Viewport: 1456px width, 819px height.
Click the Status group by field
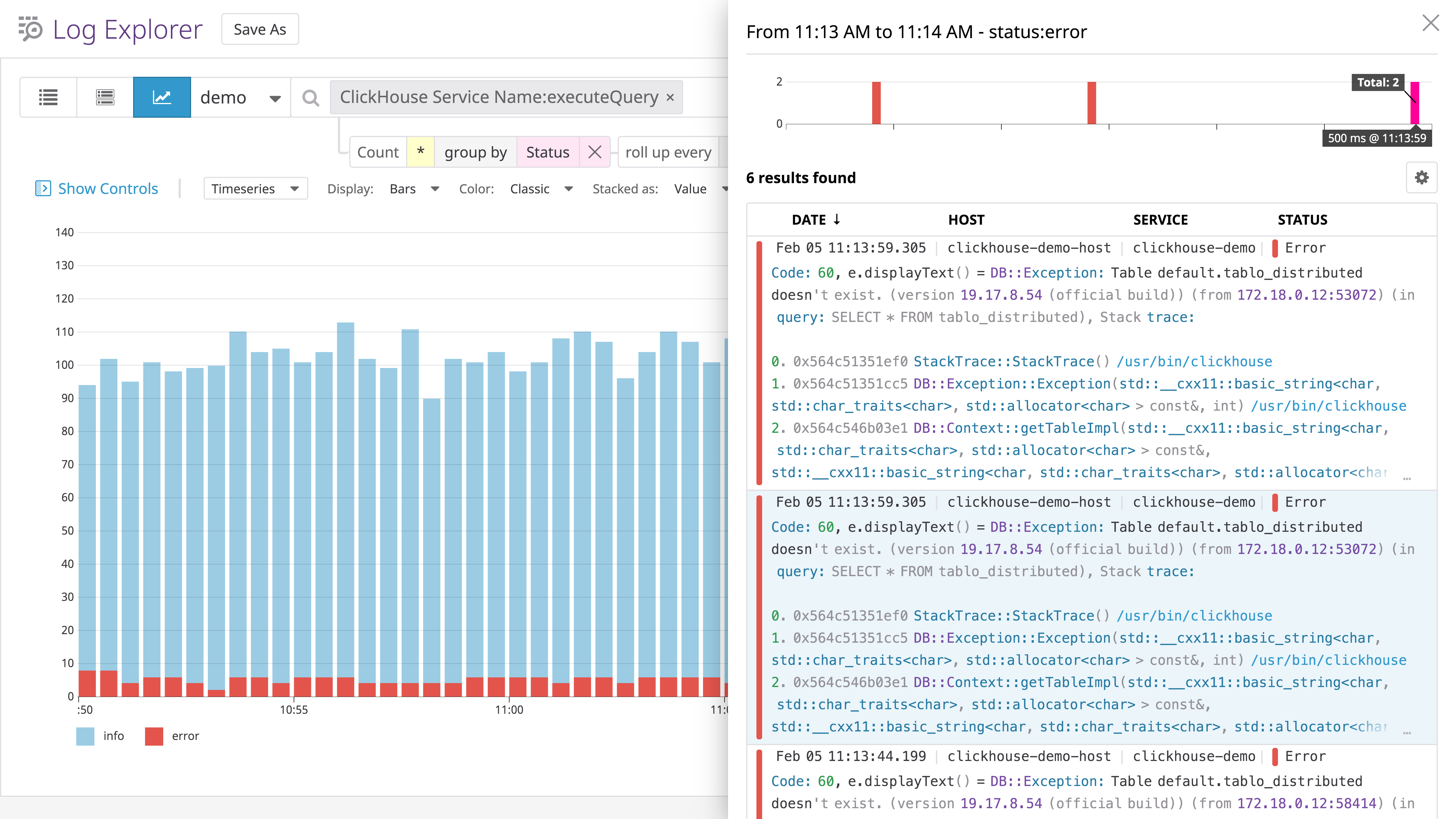coord(547,152)
